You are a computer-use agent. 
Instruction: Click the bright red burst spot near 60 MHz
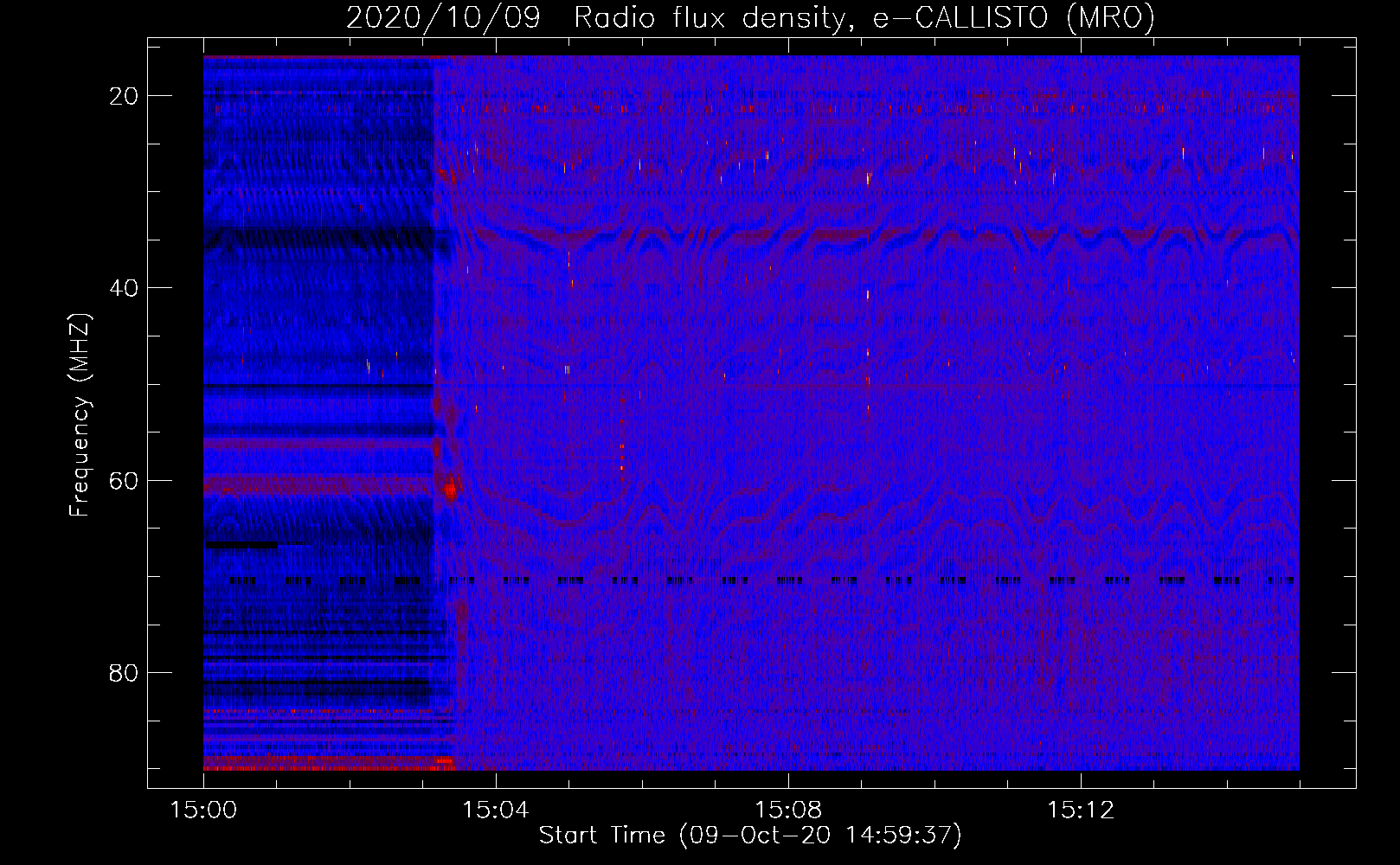tap(450, 490)
